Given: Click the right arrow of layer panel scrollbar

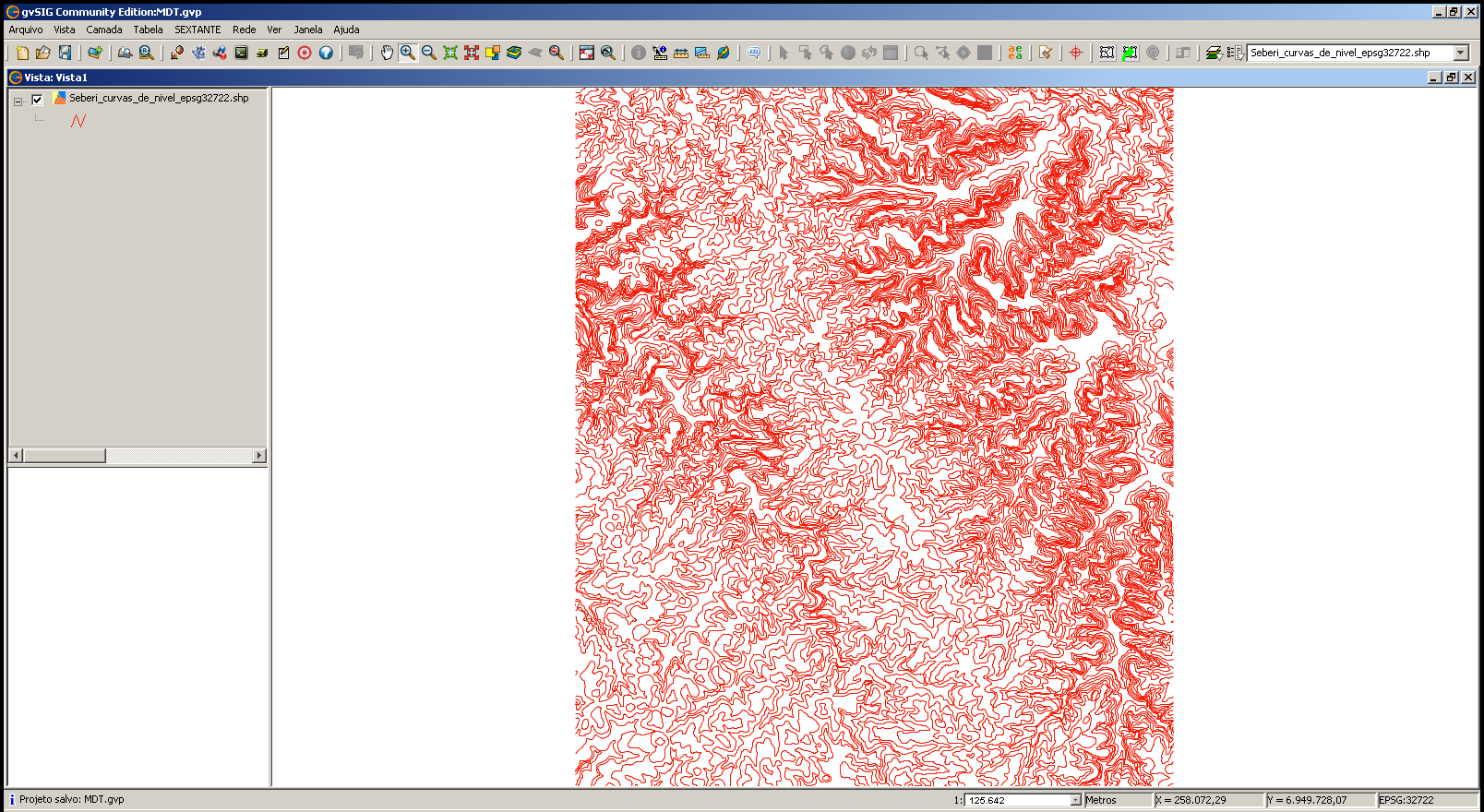Looking at the screenshot, I should pos(259,456).
